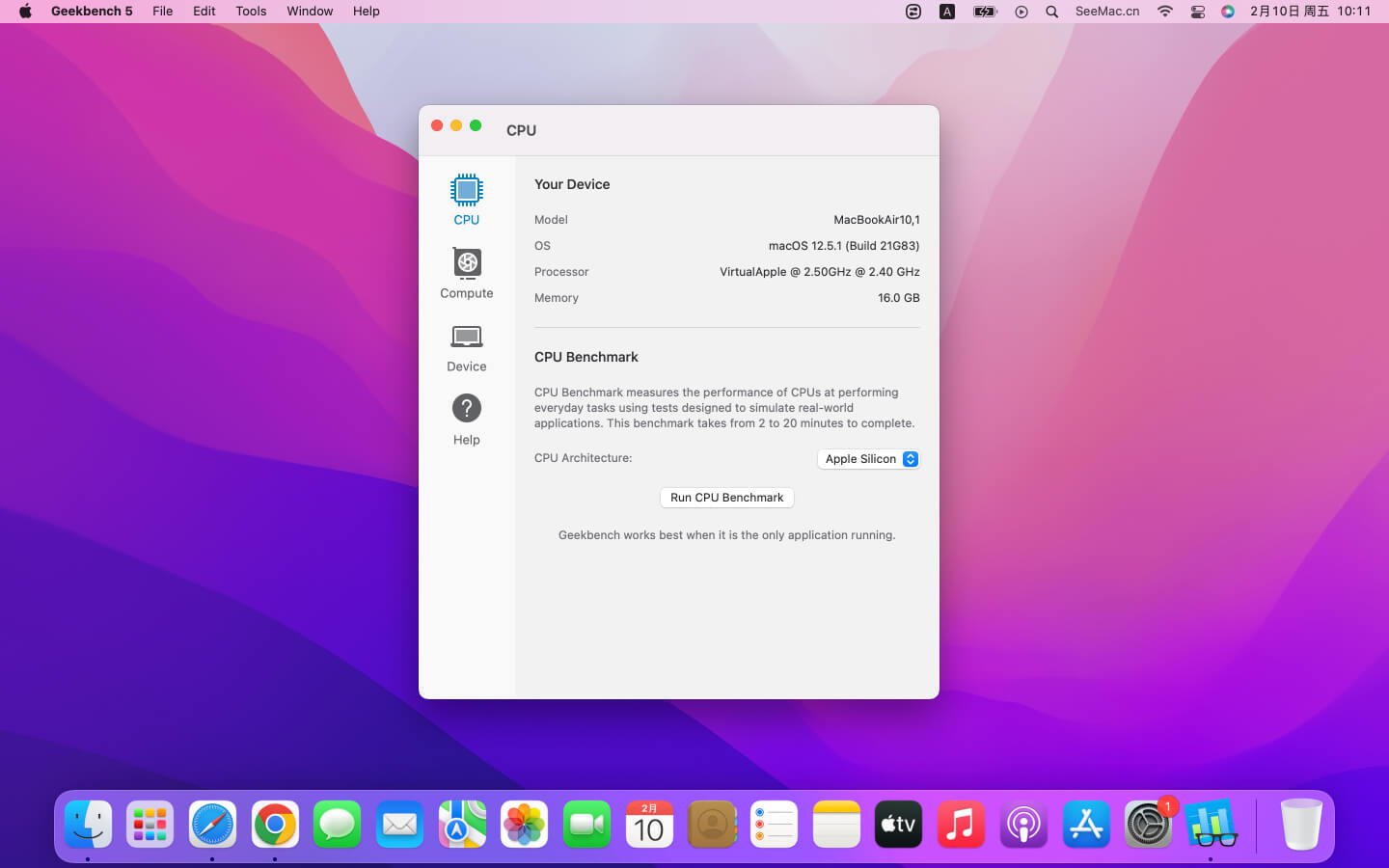Click the Run CPU Benchmark button
This screenshot has width=1389, height=868.
[x=726, y=498]
